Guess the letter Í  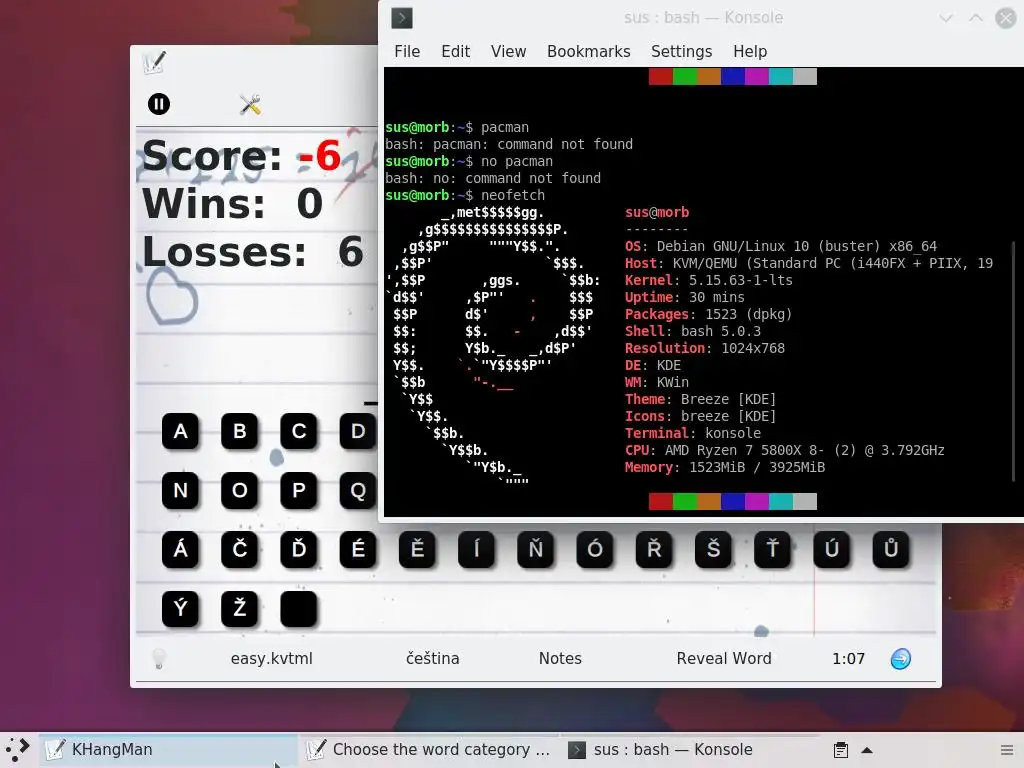tap(476, 549)
